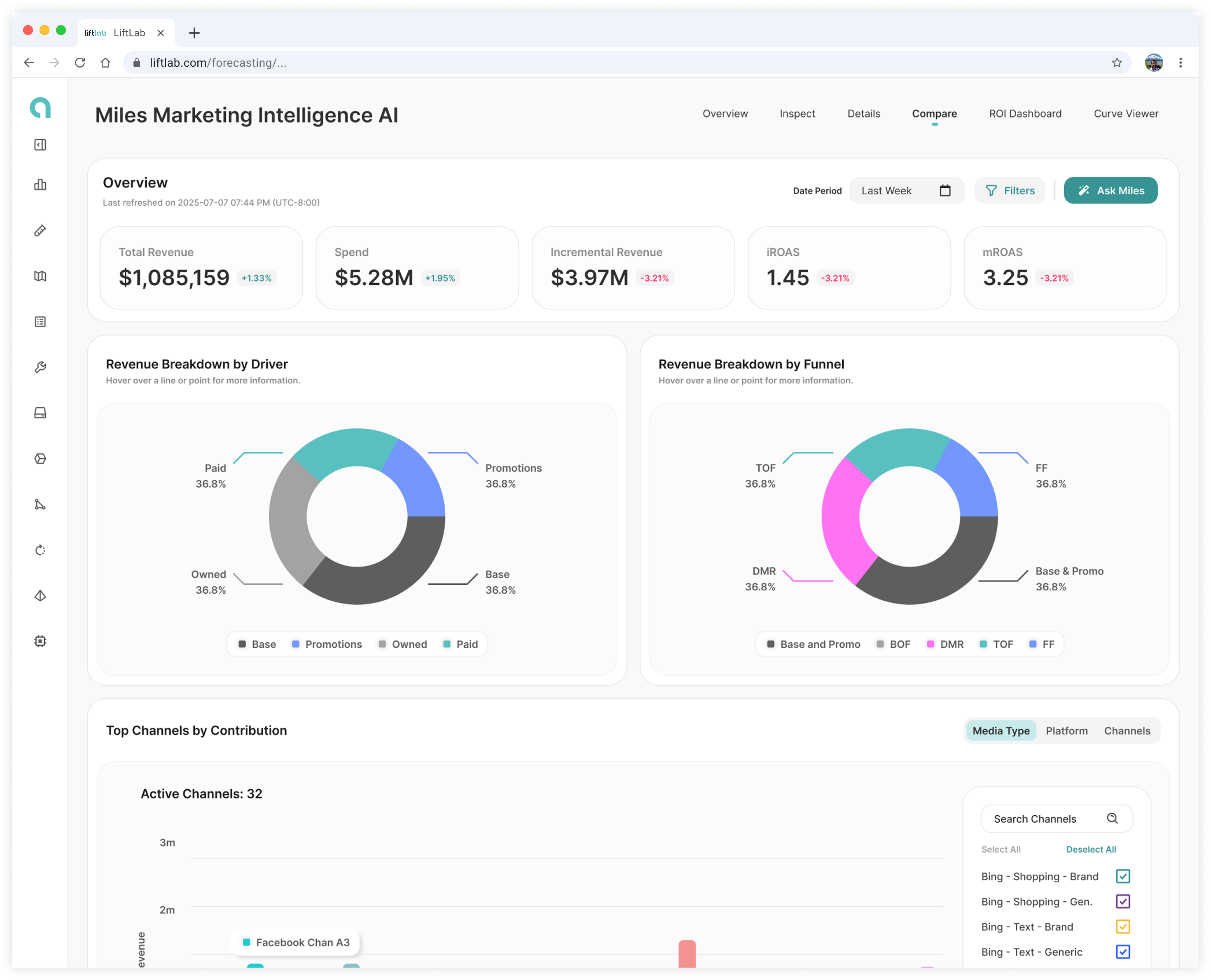Open the browser three-dot menu

coord(1181,63)
